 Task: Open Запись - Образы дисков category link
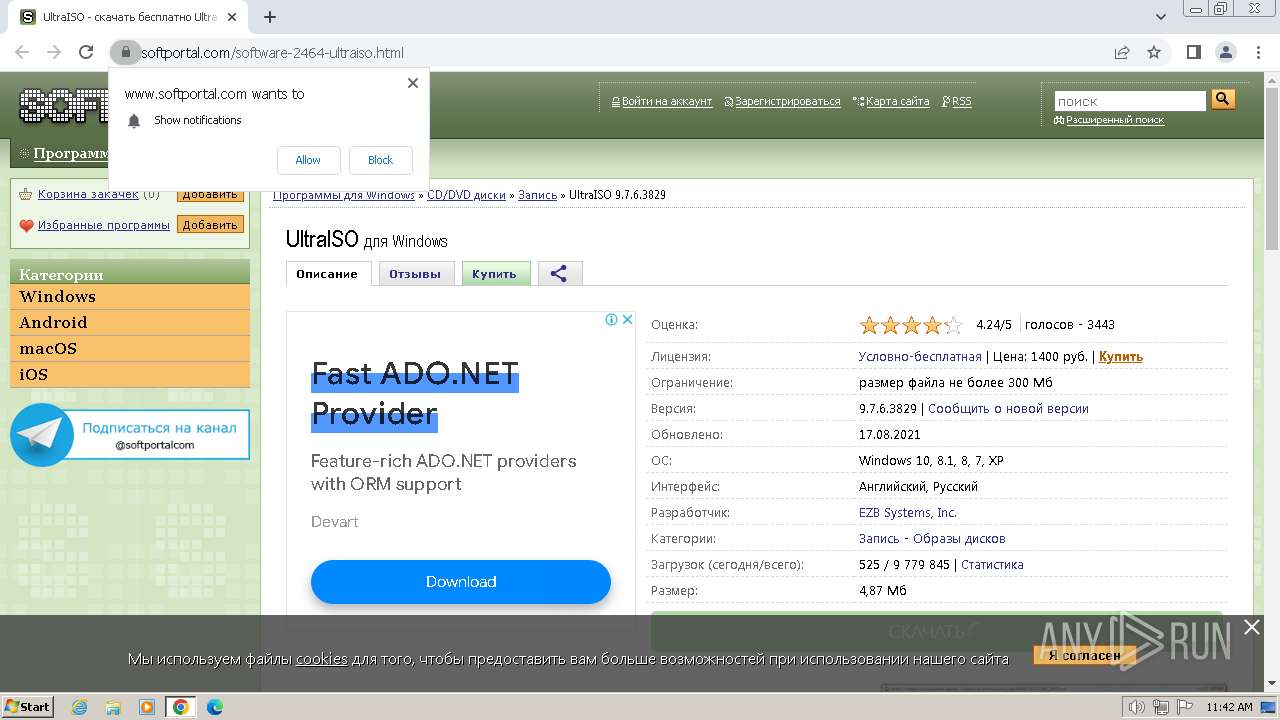point(932,538)
